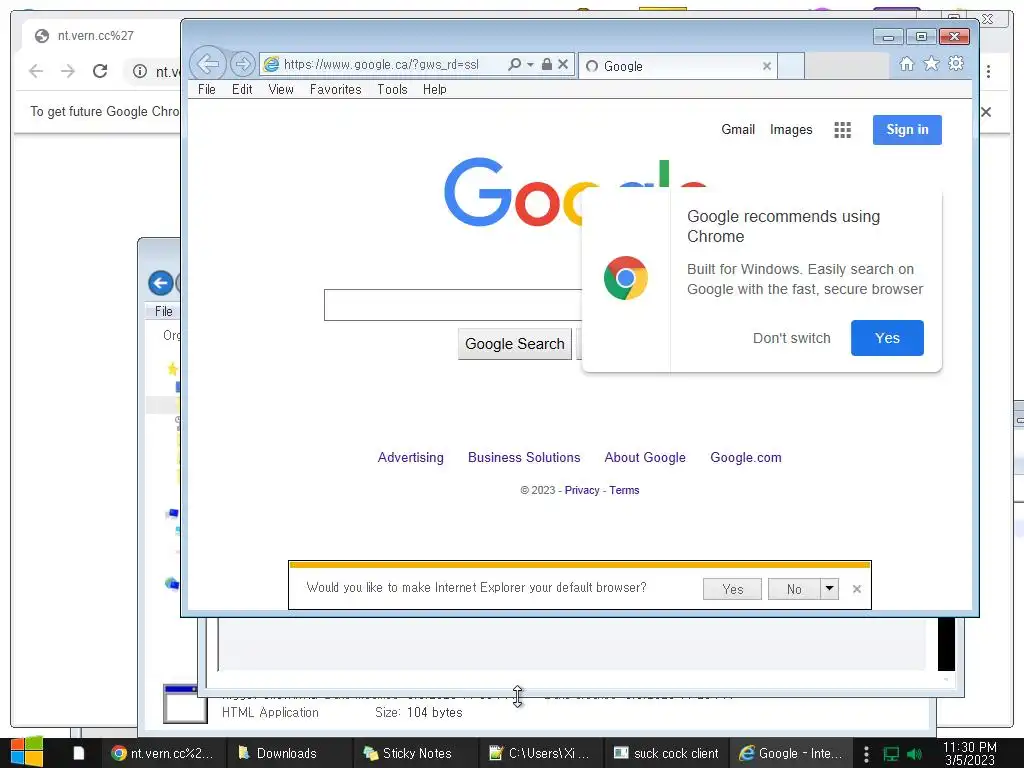The image size is (1024, 768).
Task: Click the Internet Explorer back arrow button
Action: click(x=208, y=64)
